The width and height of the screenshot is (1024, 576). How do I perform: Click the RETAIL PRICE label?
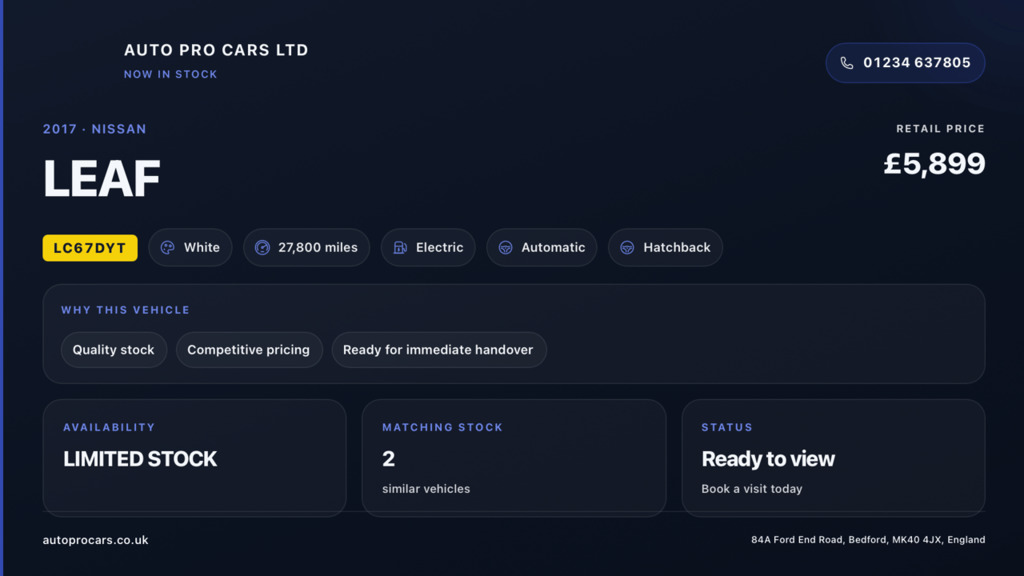coord(940,129)
